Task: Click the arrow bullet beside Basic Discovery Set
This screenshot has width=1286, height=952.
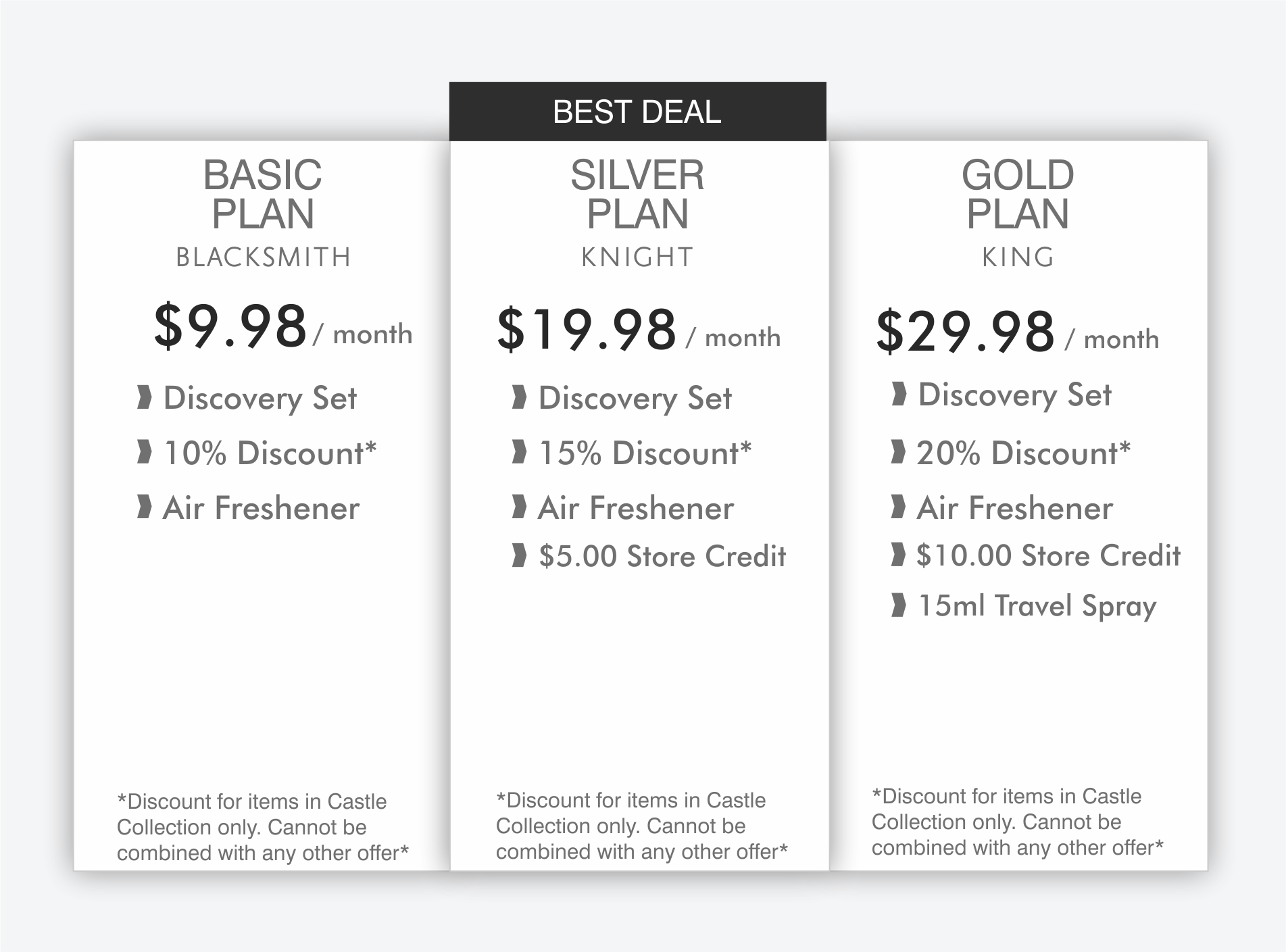Action: pyautogui.click(x=144, y=397)
